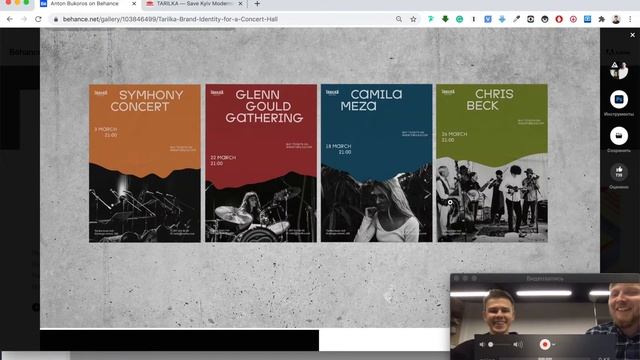640x360 pixels.
Task: Open record options arrow beside record button
Action: (553, 345)
